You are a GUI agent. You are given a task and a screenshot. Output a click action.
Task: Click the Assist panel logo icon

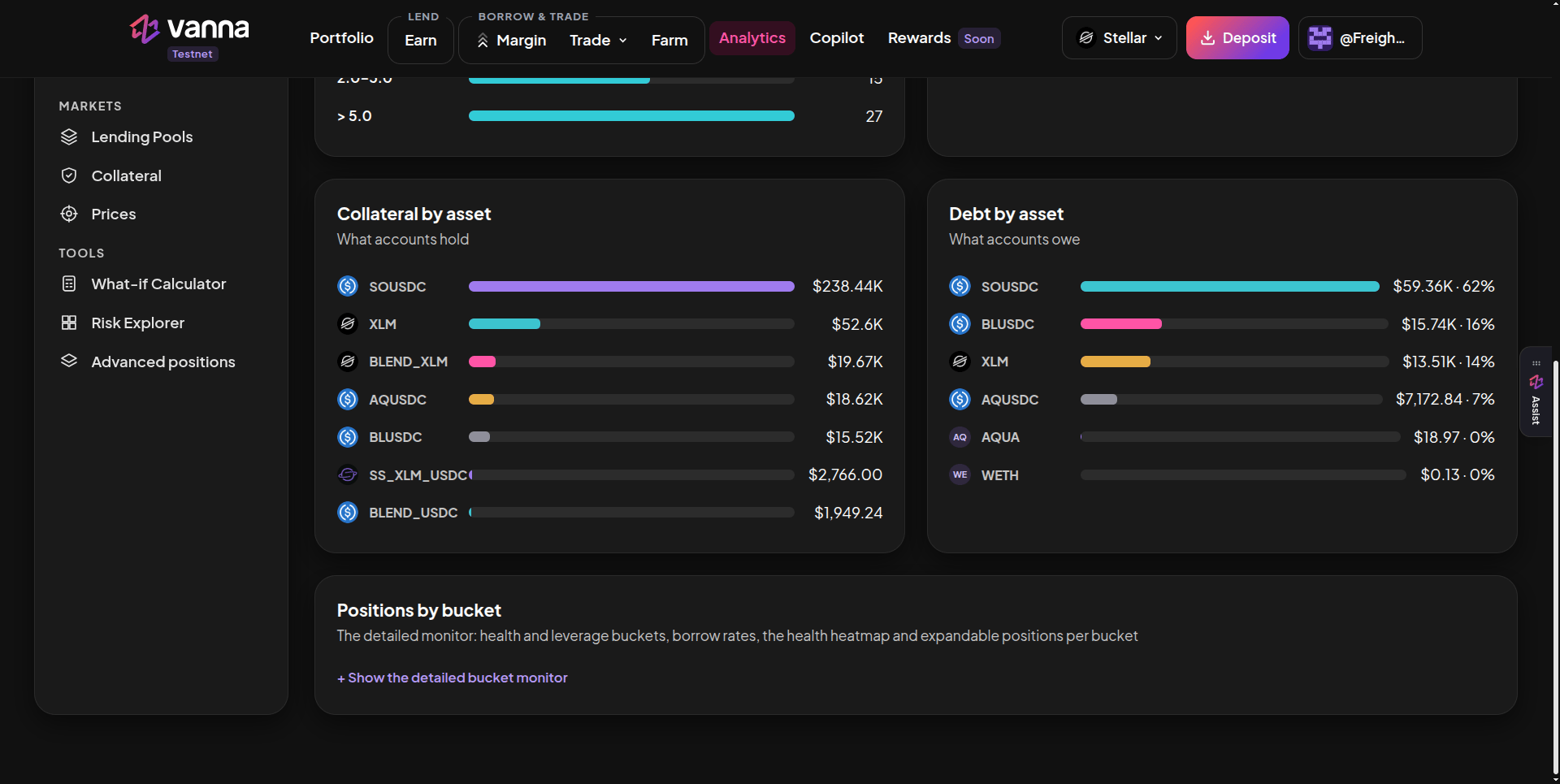[x=1536, y=382]
